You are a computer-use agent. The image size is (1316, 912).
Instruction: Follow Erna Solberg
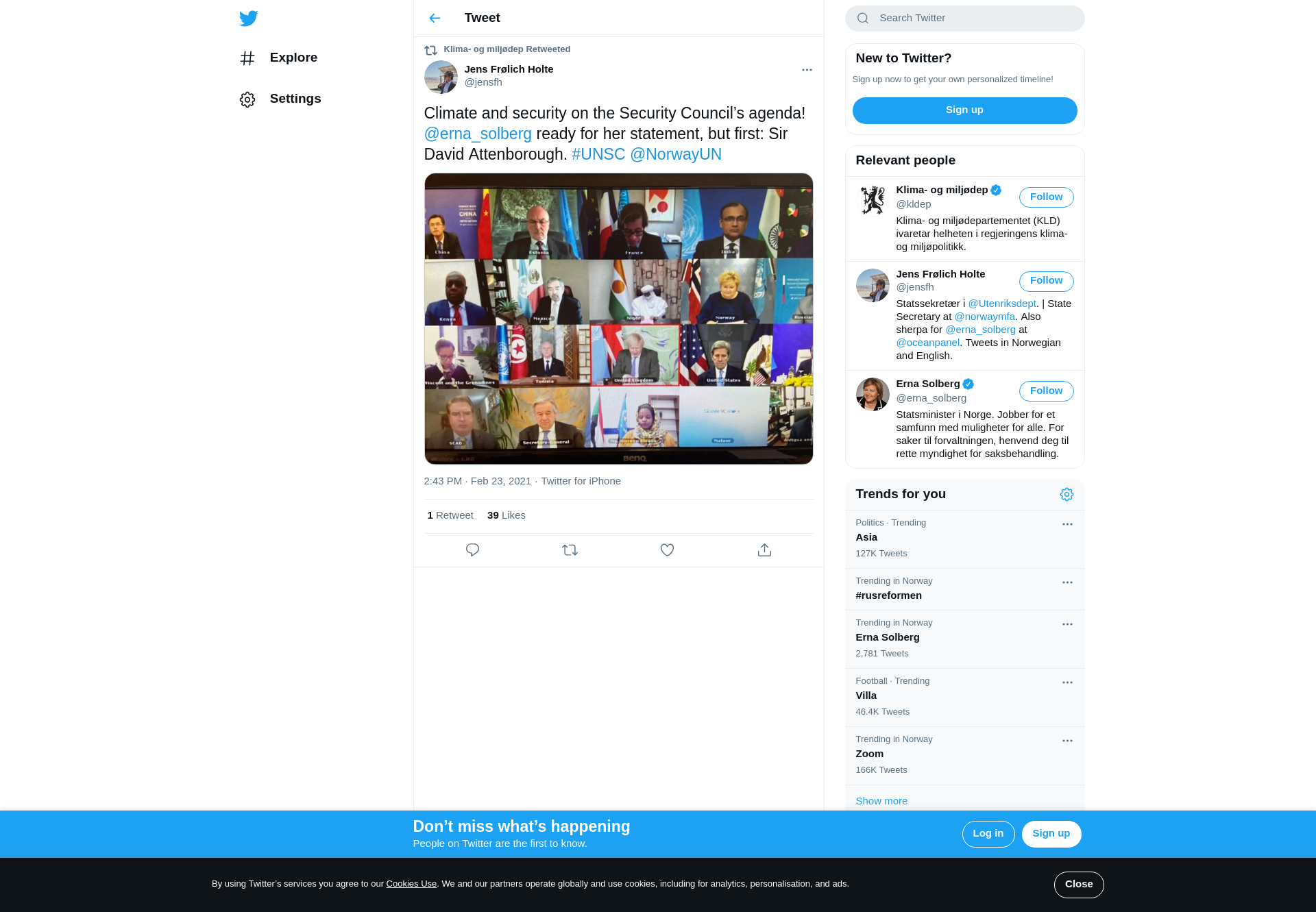[1046, 391]
